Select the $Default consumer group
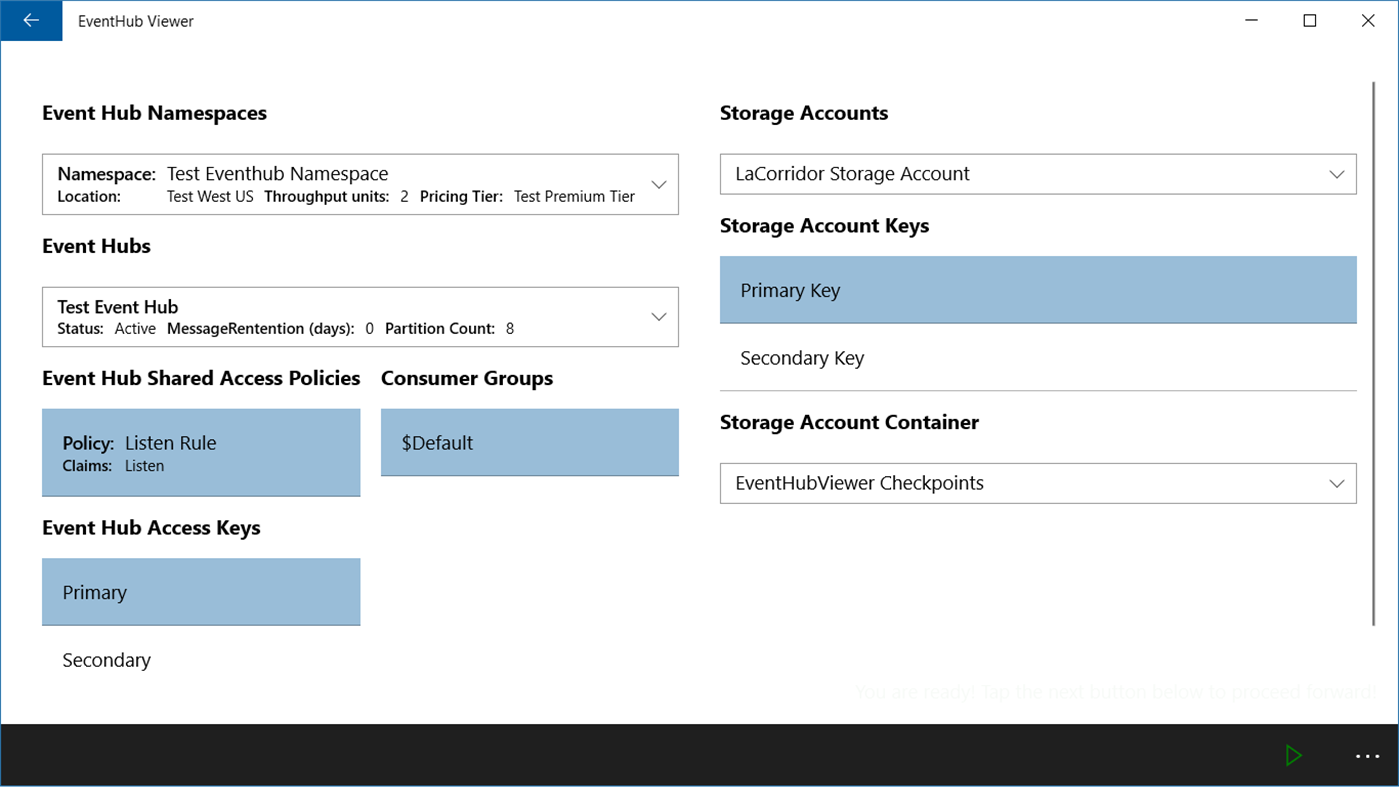 click(529, 442)
